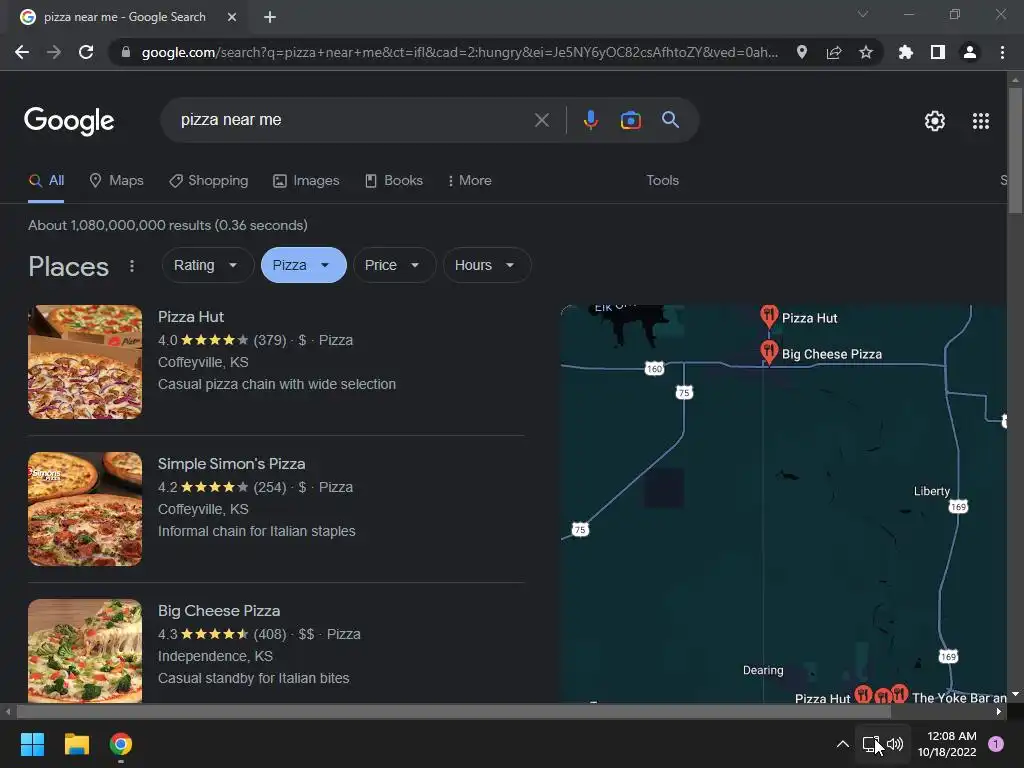
Task: Click the tab search chevron in title bar
Action: pyautogui.click(x=863, y=14)
